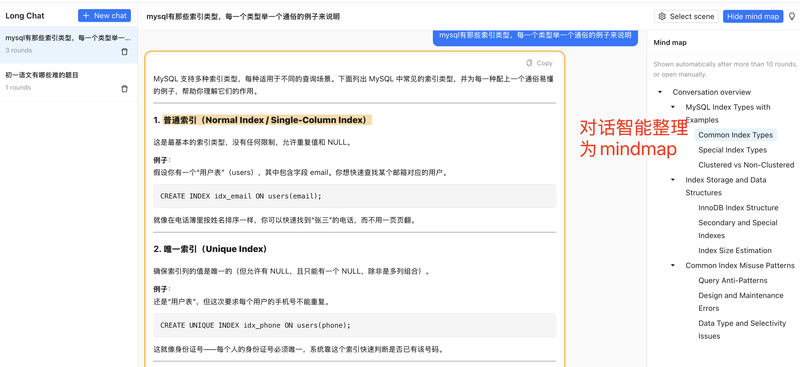Click the Select scene button
800x367 pixels.
(x=686, y=16)
